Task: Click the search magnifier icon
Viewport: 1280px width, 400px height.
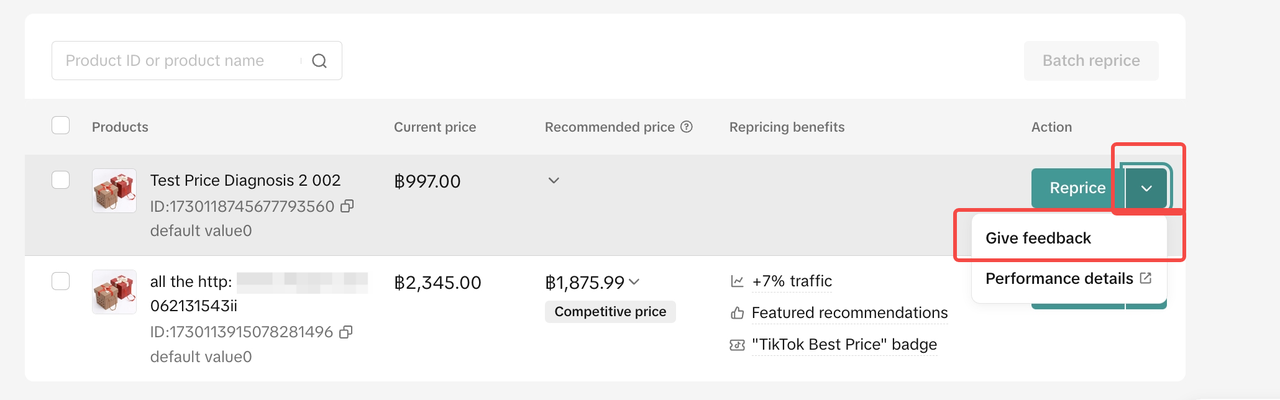Action: (319, 61)
